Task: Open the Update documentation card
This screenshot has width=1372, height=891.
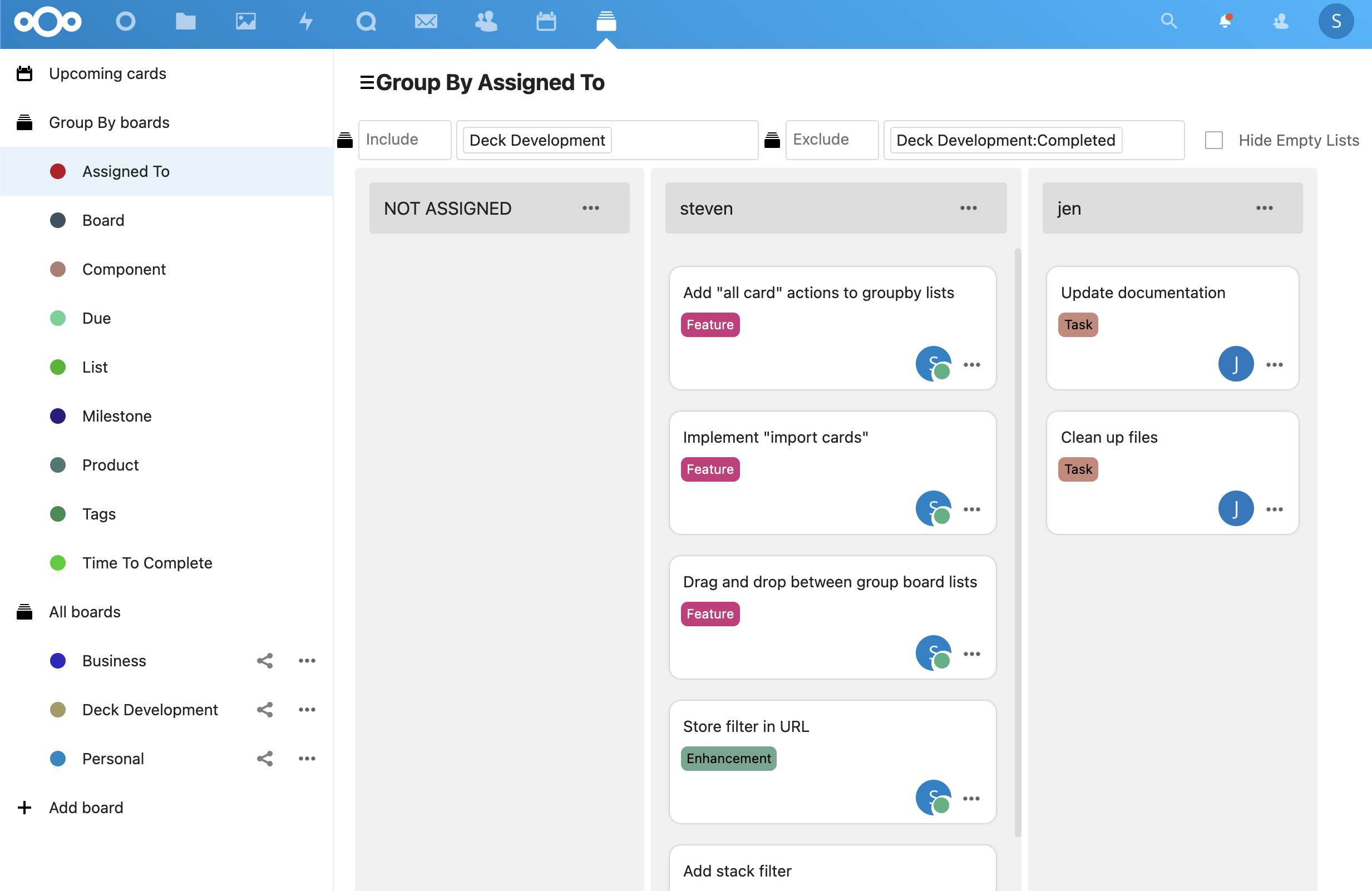Action: click(1143, 293)
